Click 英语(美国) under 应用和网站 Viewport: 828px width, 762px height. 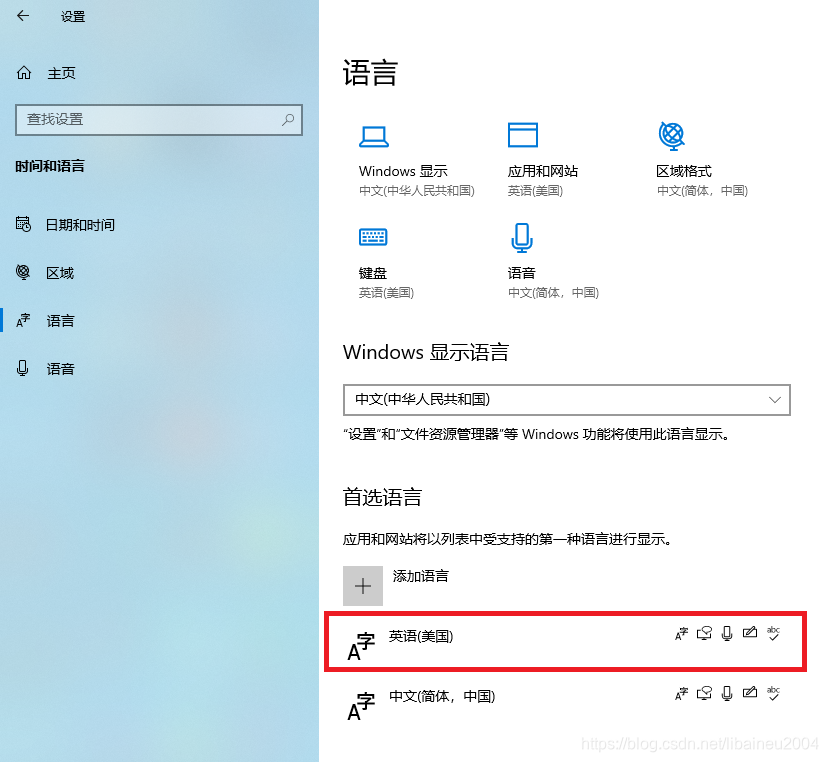[535, 191]
